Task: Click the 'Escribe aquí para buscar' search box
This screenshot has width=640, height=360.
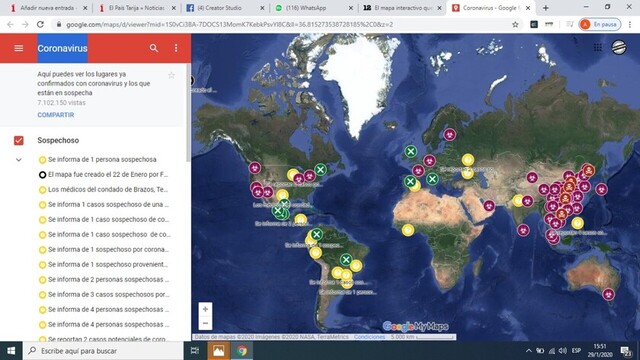Action: point(103,351)
